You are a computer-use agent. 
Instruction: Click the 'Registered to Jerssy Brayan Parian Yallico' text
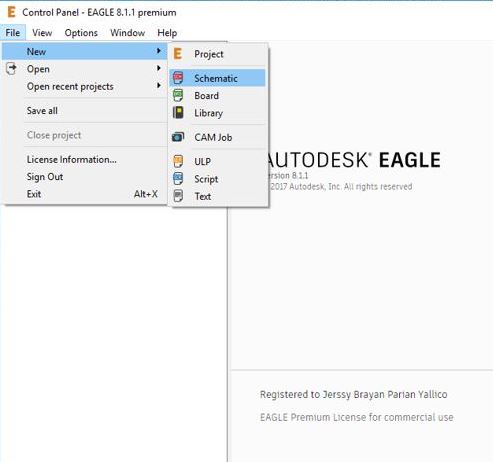(353, 394)
